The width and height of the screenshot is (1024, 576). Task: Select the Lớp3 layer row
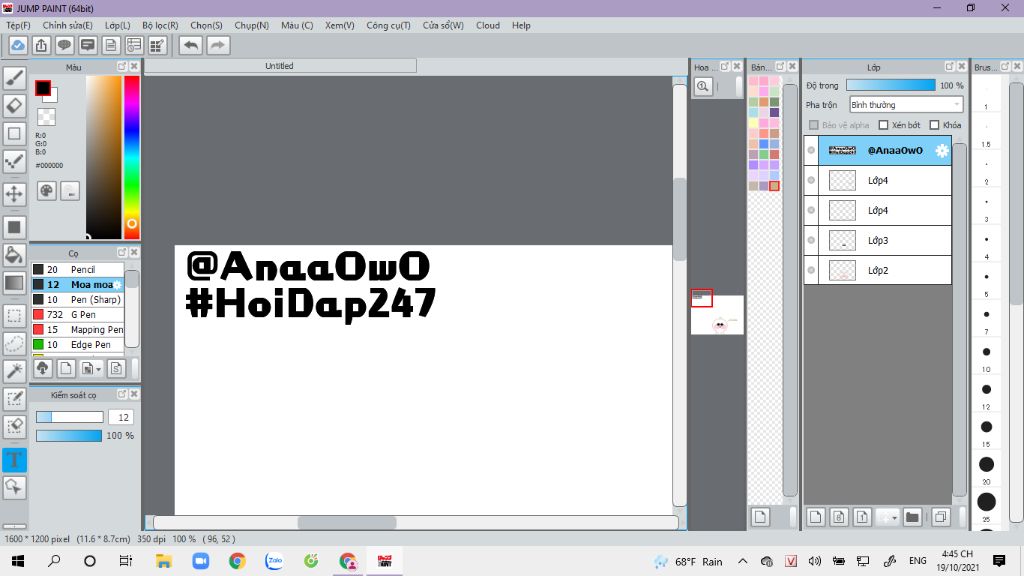click(878, 240)
